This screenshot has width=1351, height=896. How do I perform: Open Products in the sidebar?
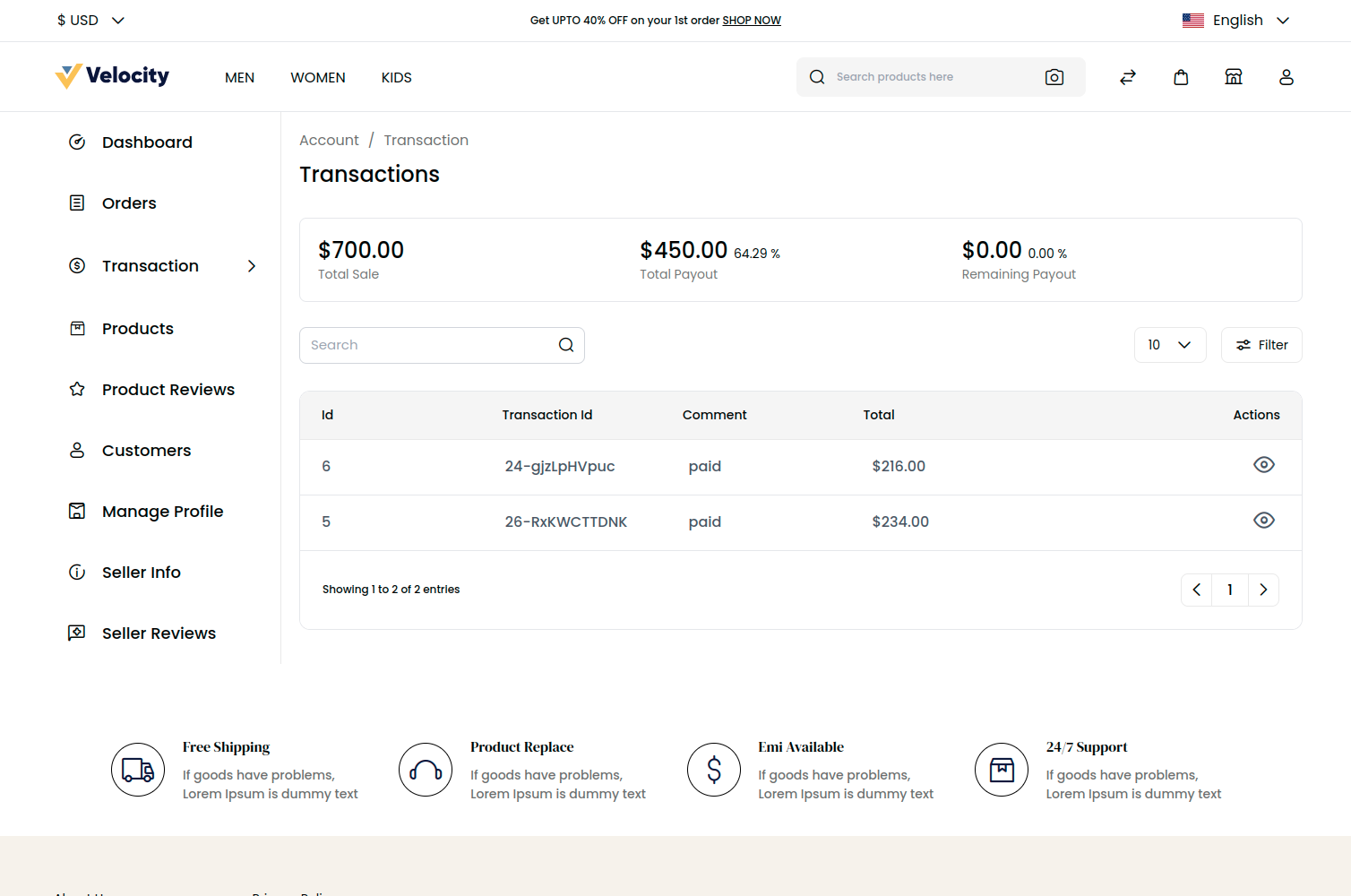point(138,329)
